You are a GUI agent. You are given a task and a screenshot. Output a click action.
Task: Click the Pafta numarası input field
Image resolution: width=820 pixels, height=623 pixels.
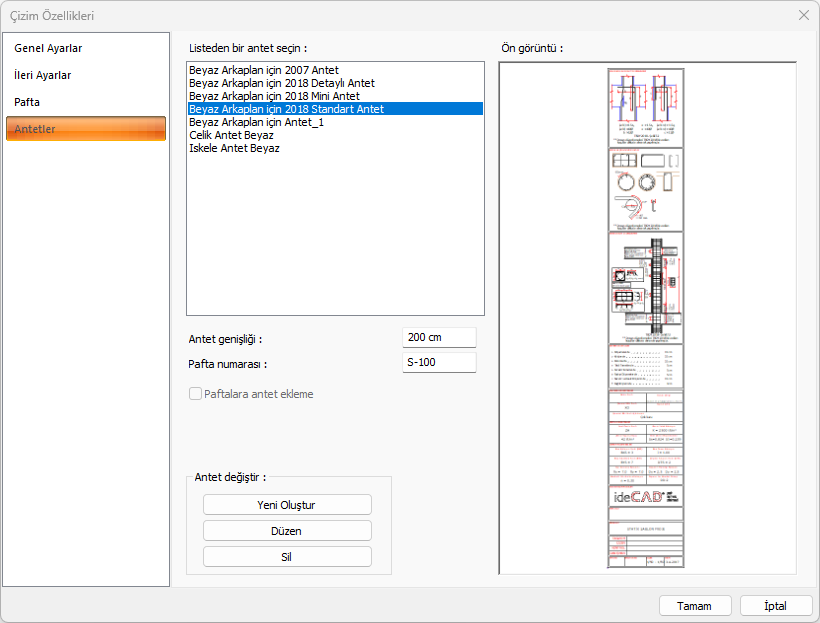click(438, 363)
